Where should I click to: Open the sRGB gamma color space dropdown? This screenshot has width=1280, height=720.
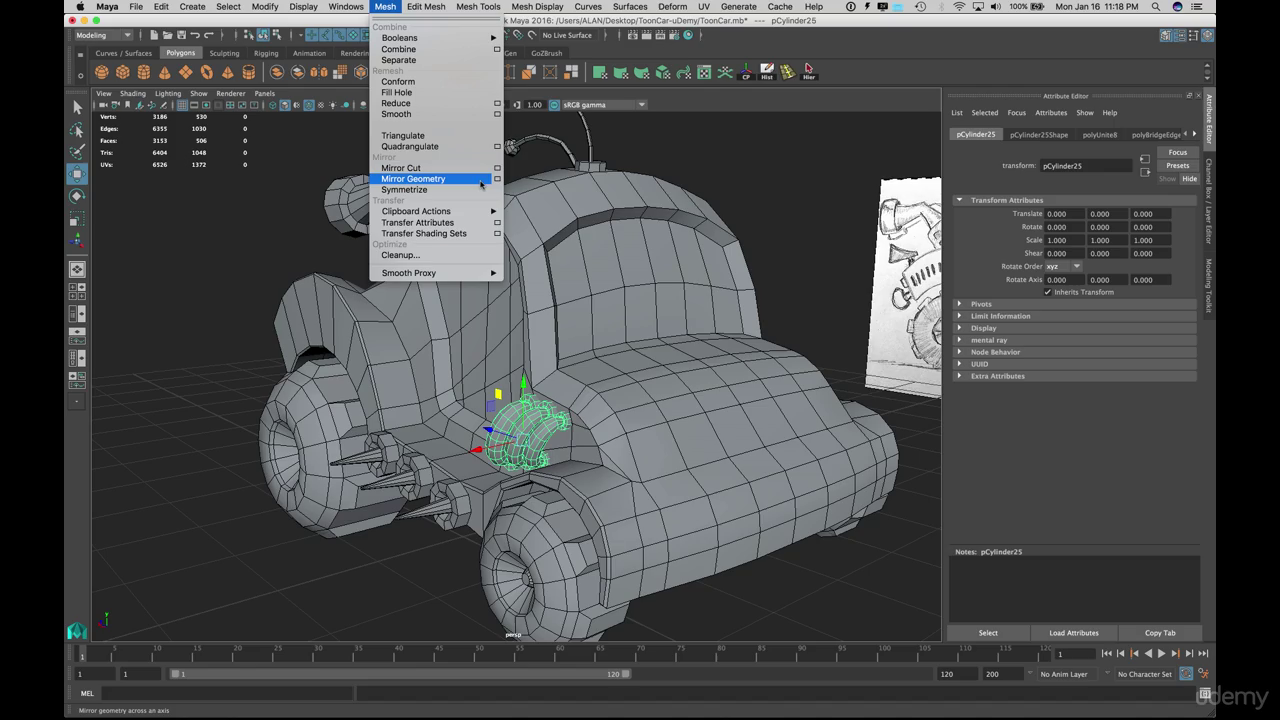click(603, 105)
